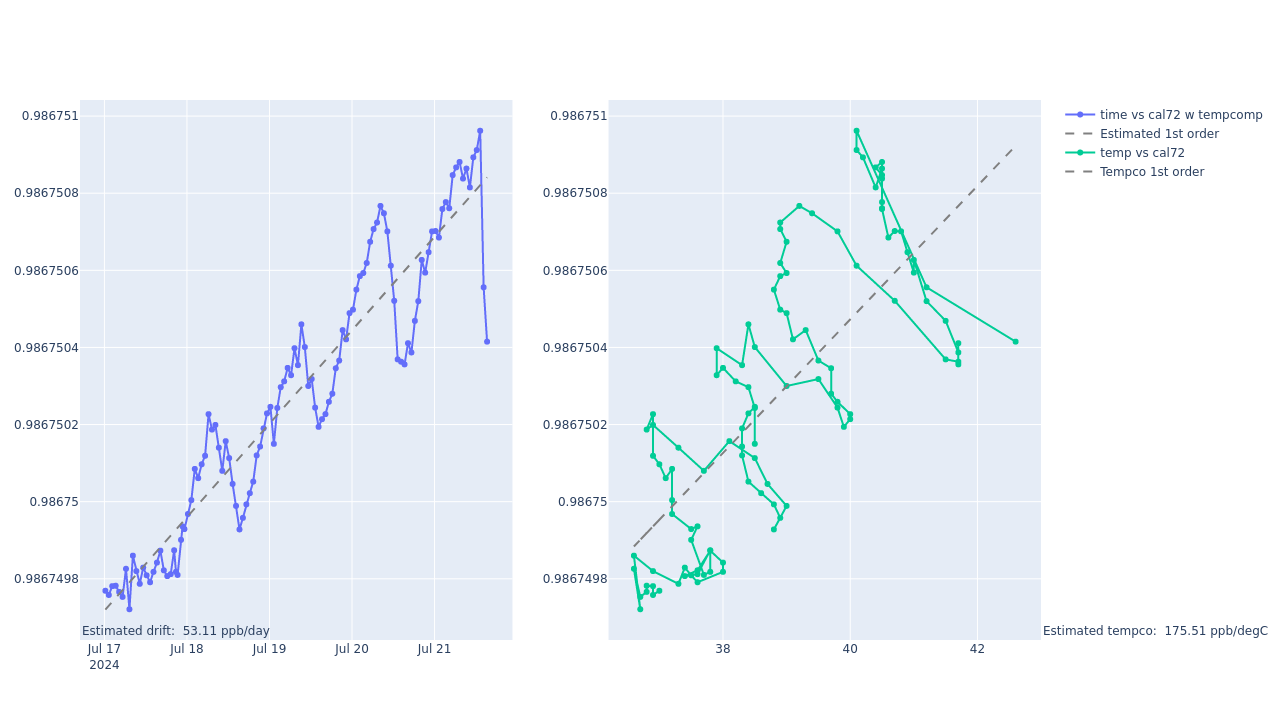Image resolution: width=1280 pixels, height=720 pixels.
Task: Toggle the 'temp vs cal72' legend entry
Action: tap(1142, 153)
